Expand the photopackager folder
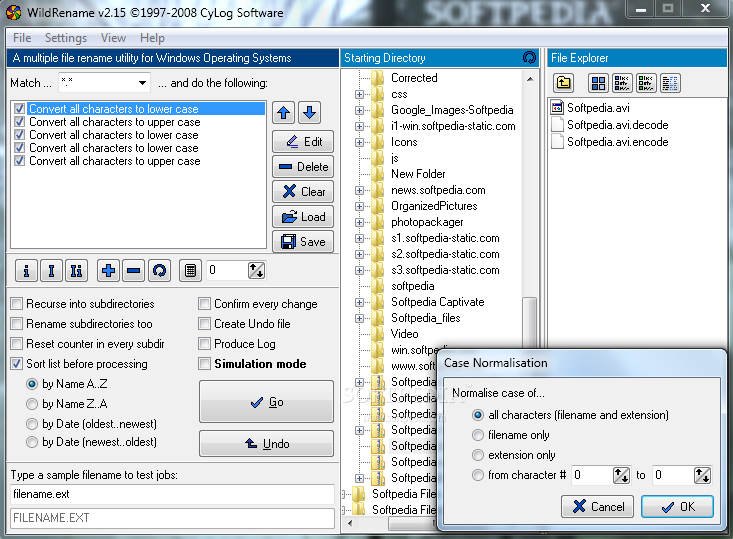This screenshot has height=539, width=733. [359, 222]
